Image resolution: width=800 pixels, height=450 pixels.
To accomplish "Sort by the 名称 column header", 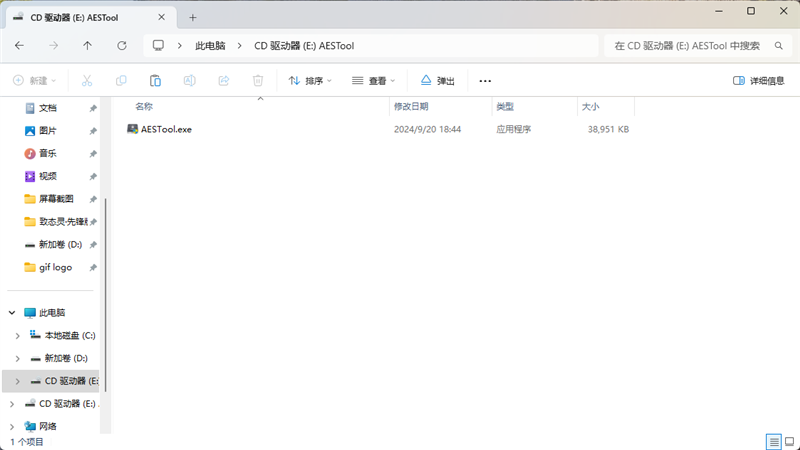I will [x=144, y=107].
